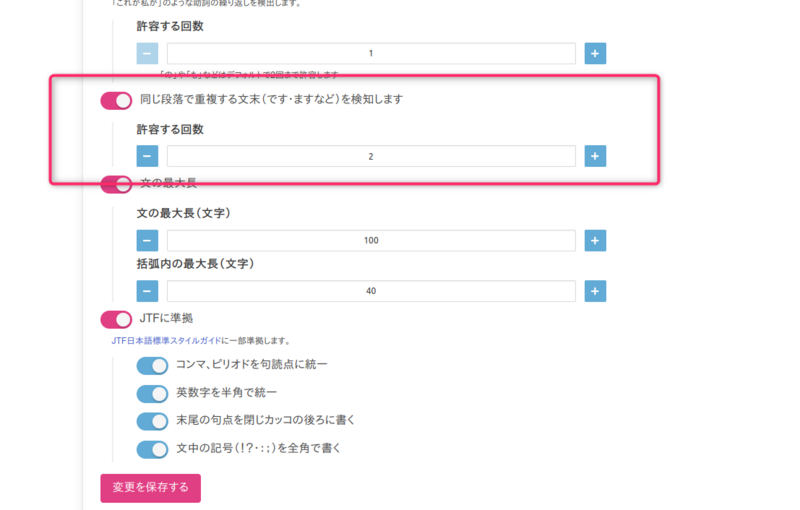The width and height of the screenshot is (800, 510).
Task: Click the max sentence length field showing 100
Action: [371, 240]
